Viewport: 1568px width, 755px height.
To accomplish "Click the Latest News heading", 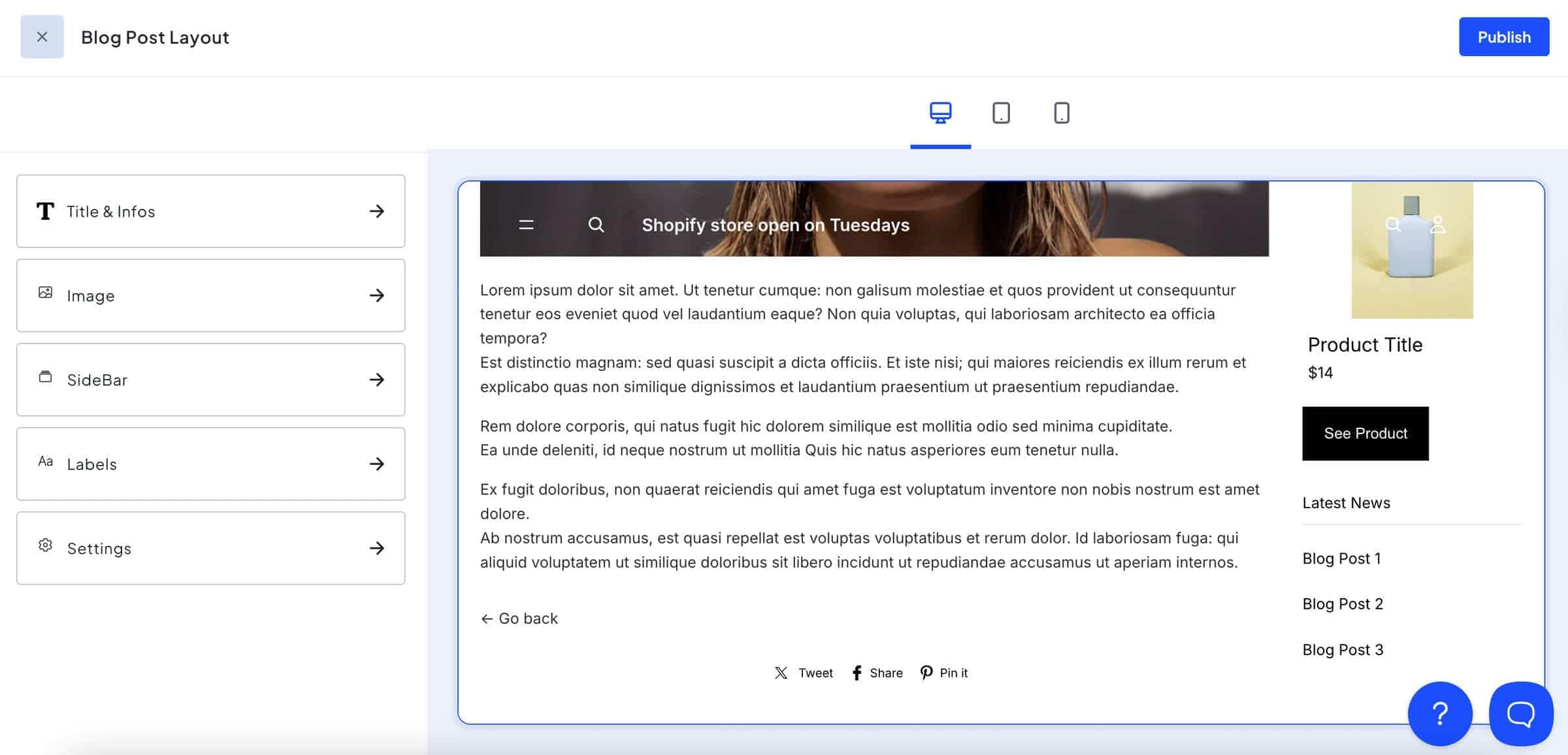I will coord(1346,503).
